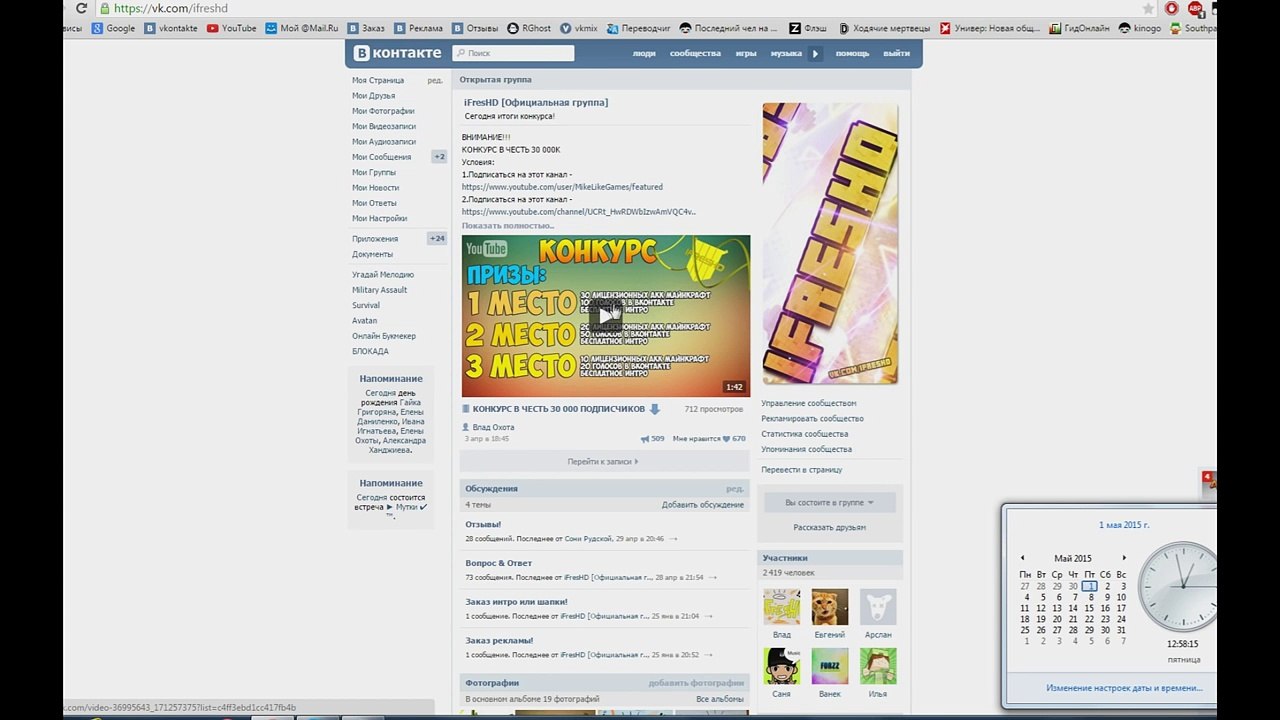Open Все альбомы link
Viewport: 1280px width, 720px height.
point(720,699)
